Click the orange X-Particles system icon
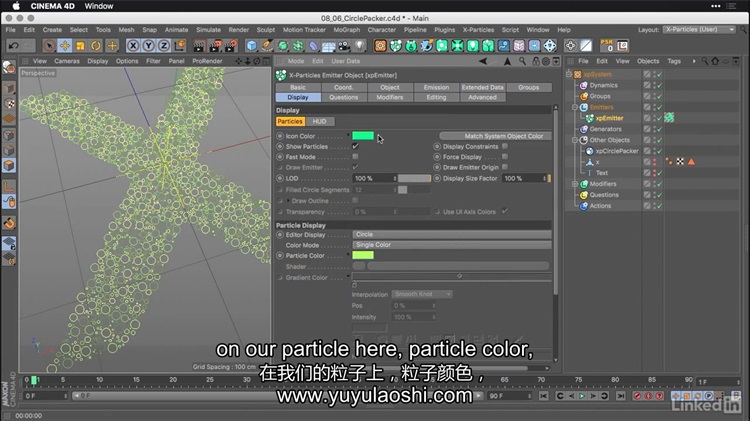The image size is (750, 421). [380, 46]
